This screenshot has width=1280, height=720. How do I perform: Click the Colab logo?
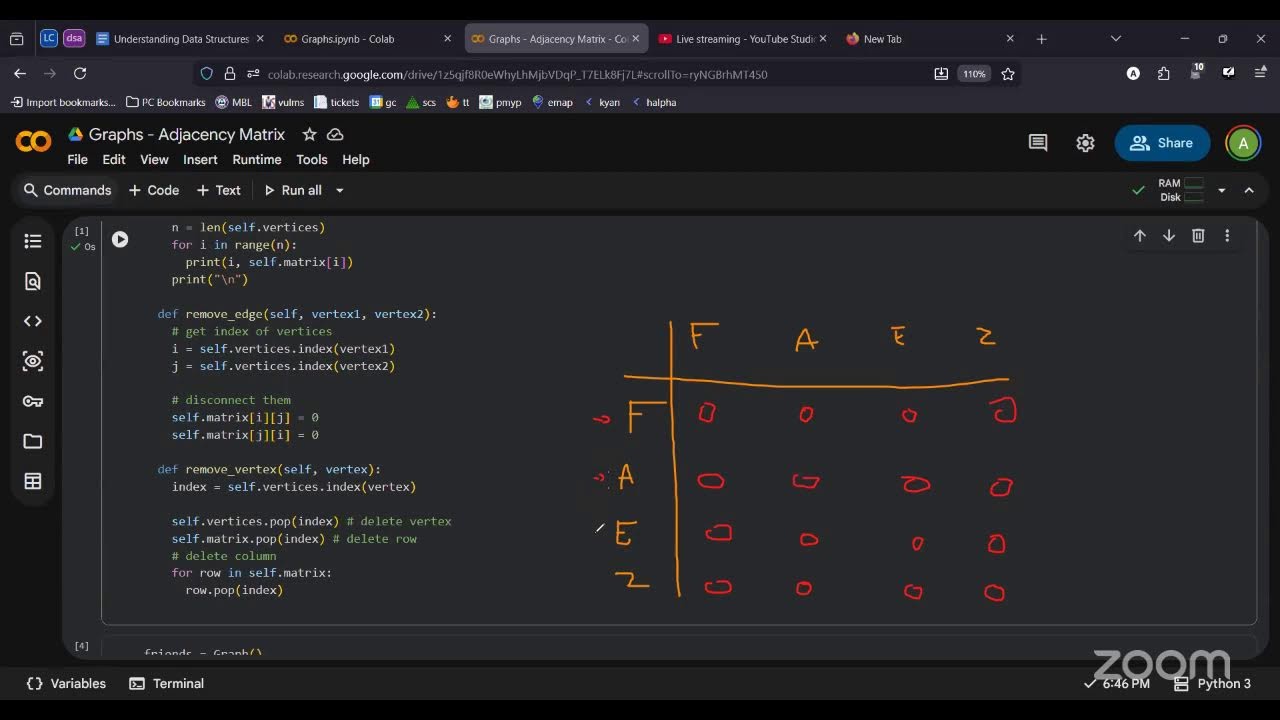pos(33,142)
